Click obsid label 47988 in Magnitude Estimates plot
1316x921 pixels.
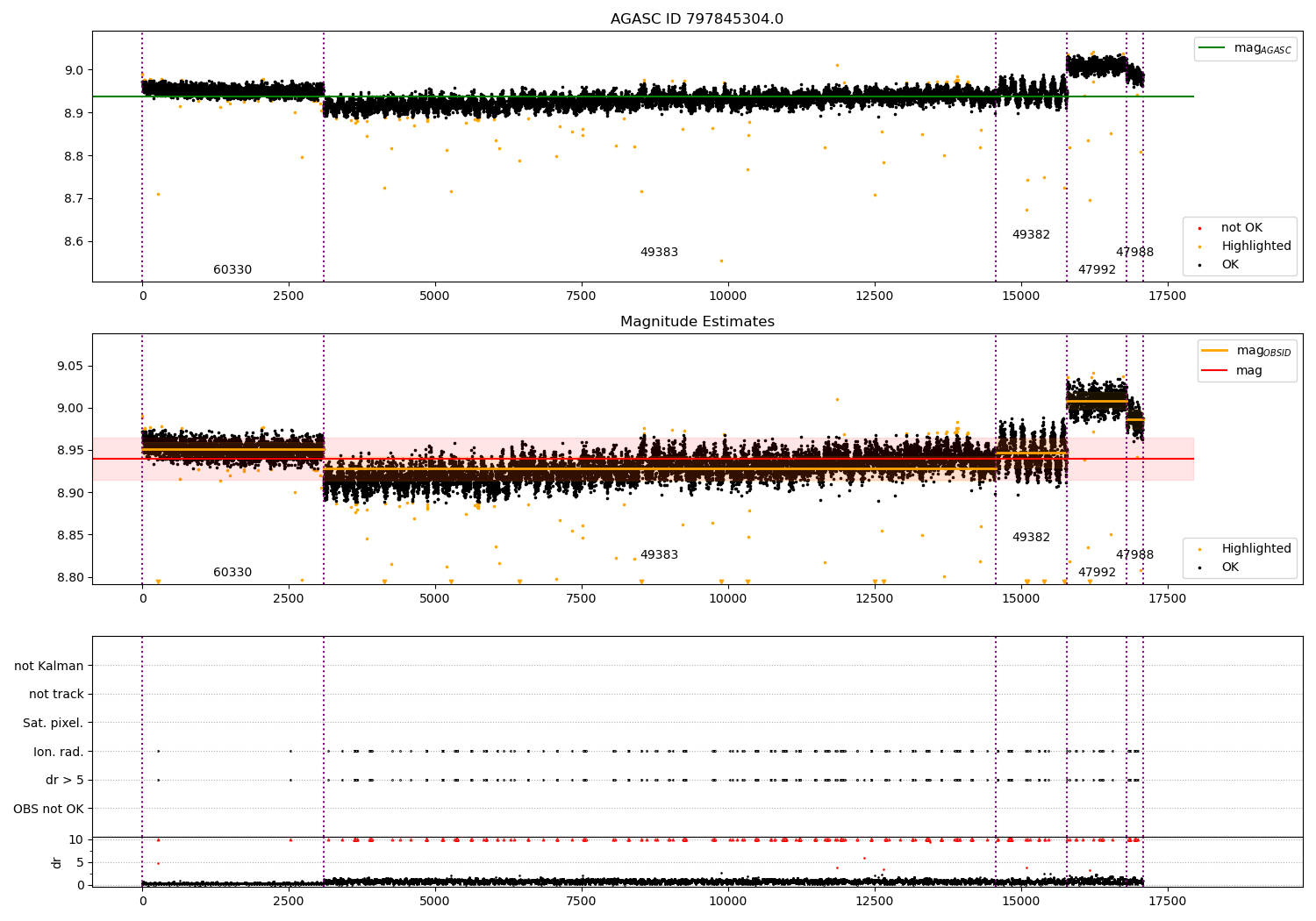pos(1134,555)
